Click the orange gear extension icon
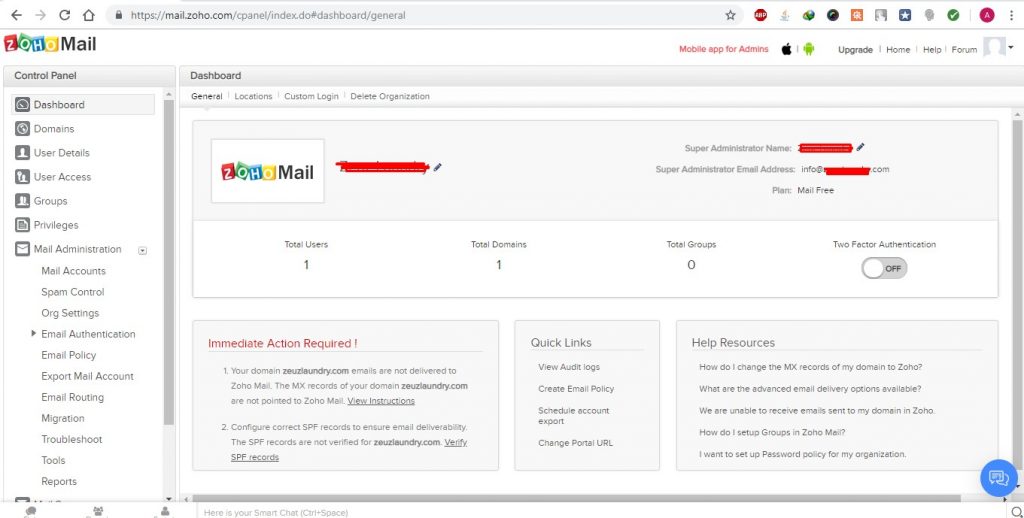The height and width of the screenshot is (518, 1024). point(857,15)
